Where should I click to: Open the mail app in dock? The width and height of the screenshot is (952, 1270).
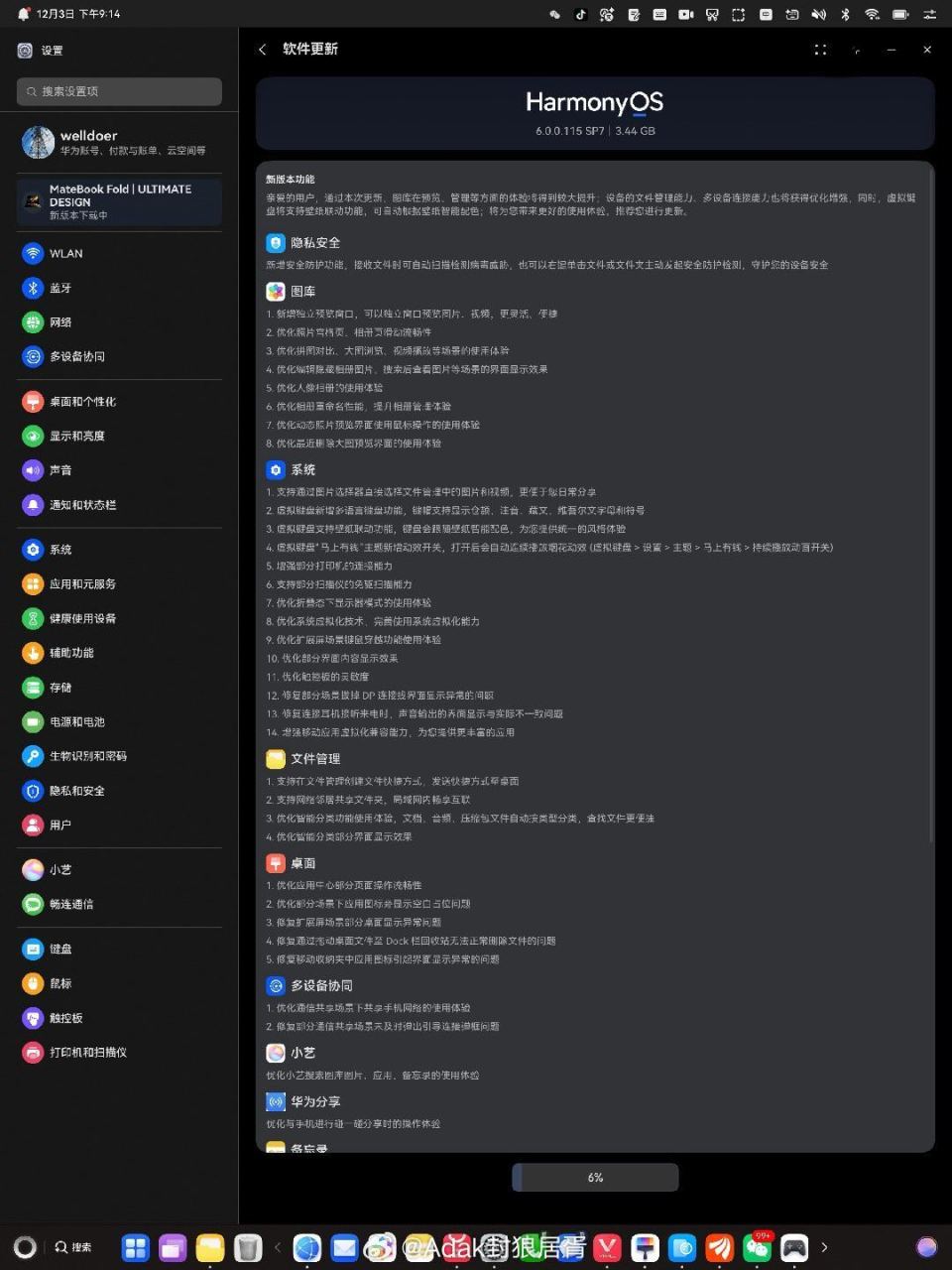(x=344, y=1247)
